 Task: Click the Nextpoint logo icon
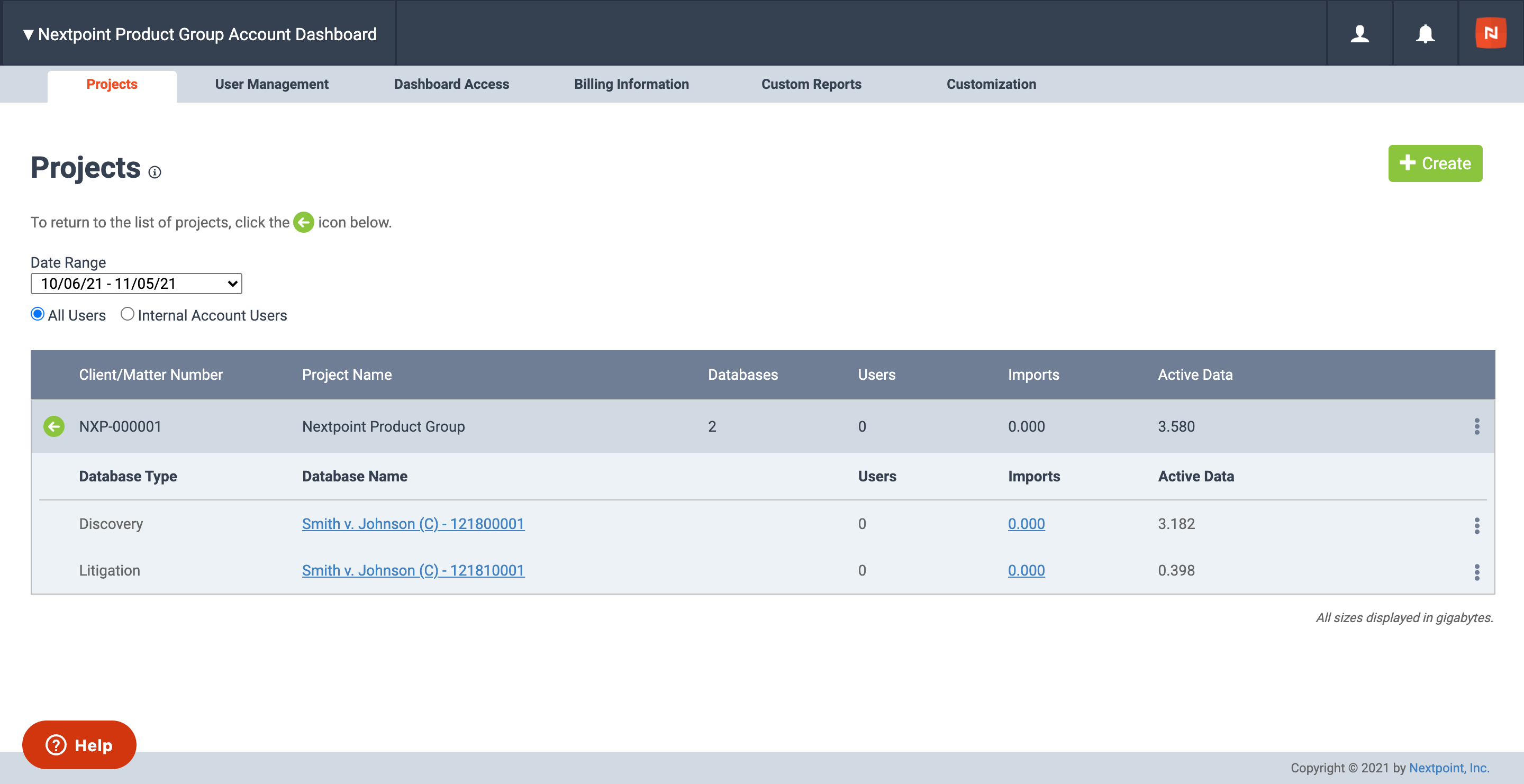pos(1490,33)
